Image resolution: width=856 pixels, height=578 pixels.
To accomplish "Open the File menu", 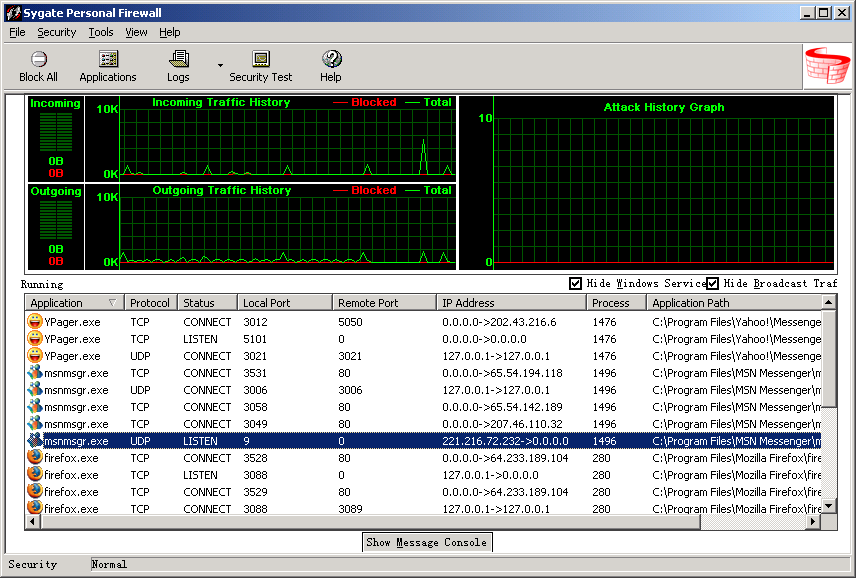I will (17, 32).
